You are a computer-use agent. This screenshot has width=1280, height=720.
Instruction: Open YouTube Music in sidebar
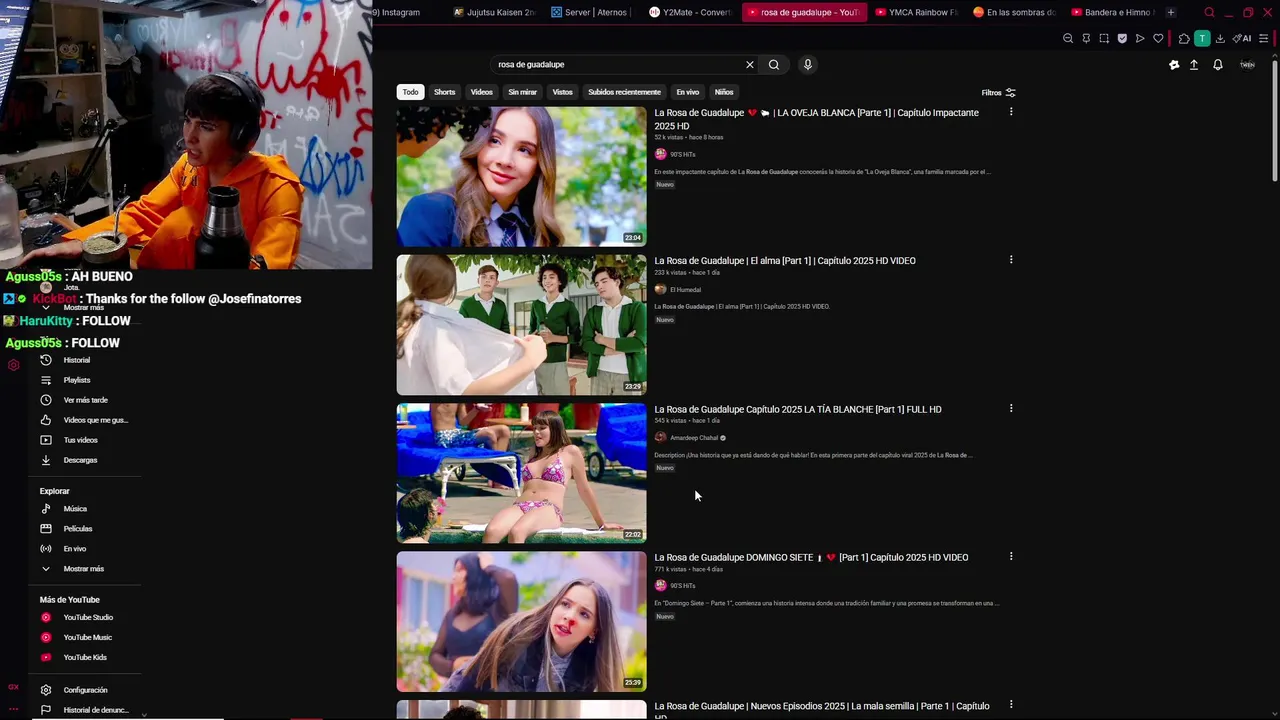pyautogui.click(x=88, y=638)
